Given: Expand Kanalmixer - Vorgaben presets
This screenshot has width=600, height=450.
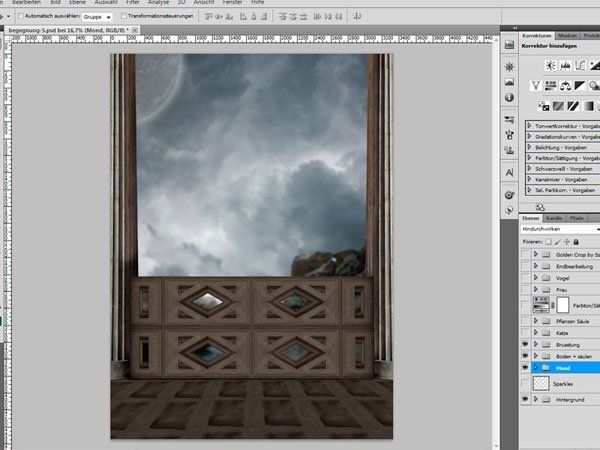Looking at the screenshot, I should pyautogui.click(x=530, y=179).
